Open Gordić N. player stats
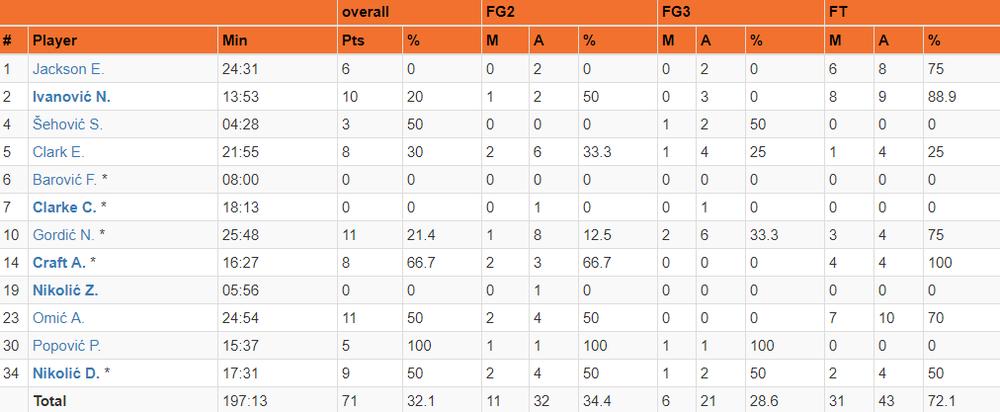The image size is (1000, 412). pyautogui.click(x=64, y=235)
